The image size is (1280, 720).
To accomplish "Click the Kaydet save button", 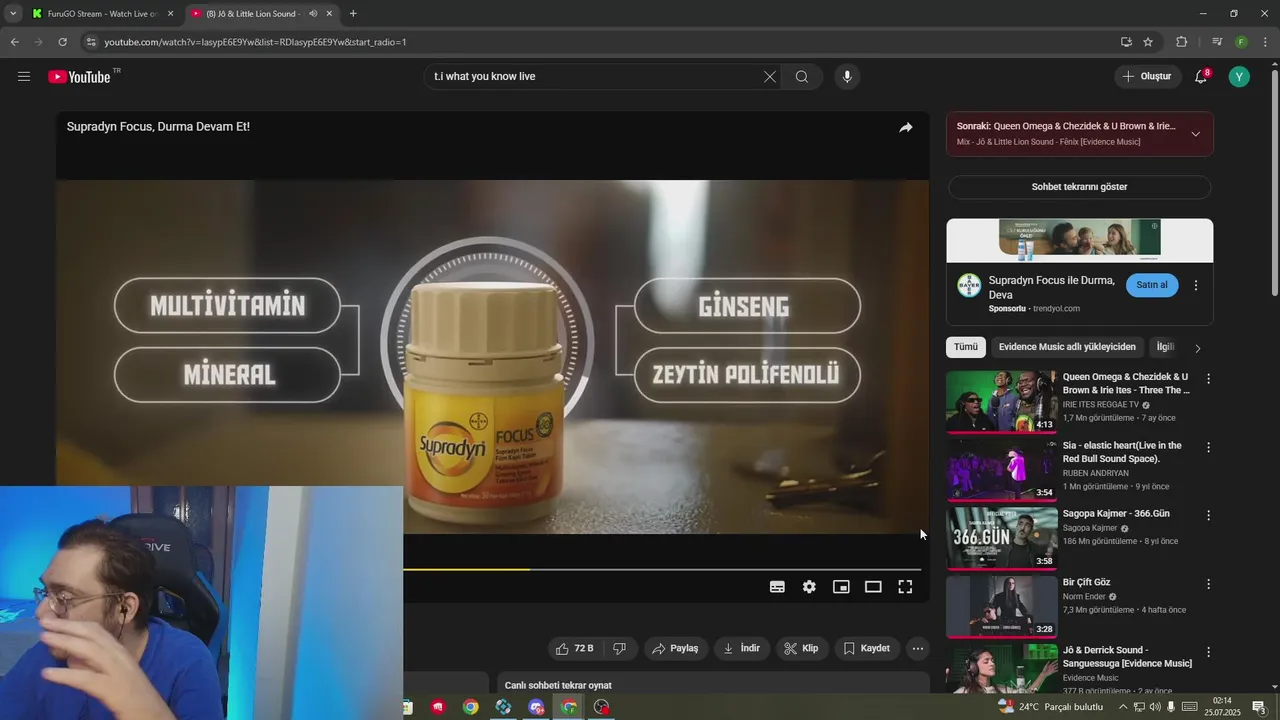I will point(866,648).
